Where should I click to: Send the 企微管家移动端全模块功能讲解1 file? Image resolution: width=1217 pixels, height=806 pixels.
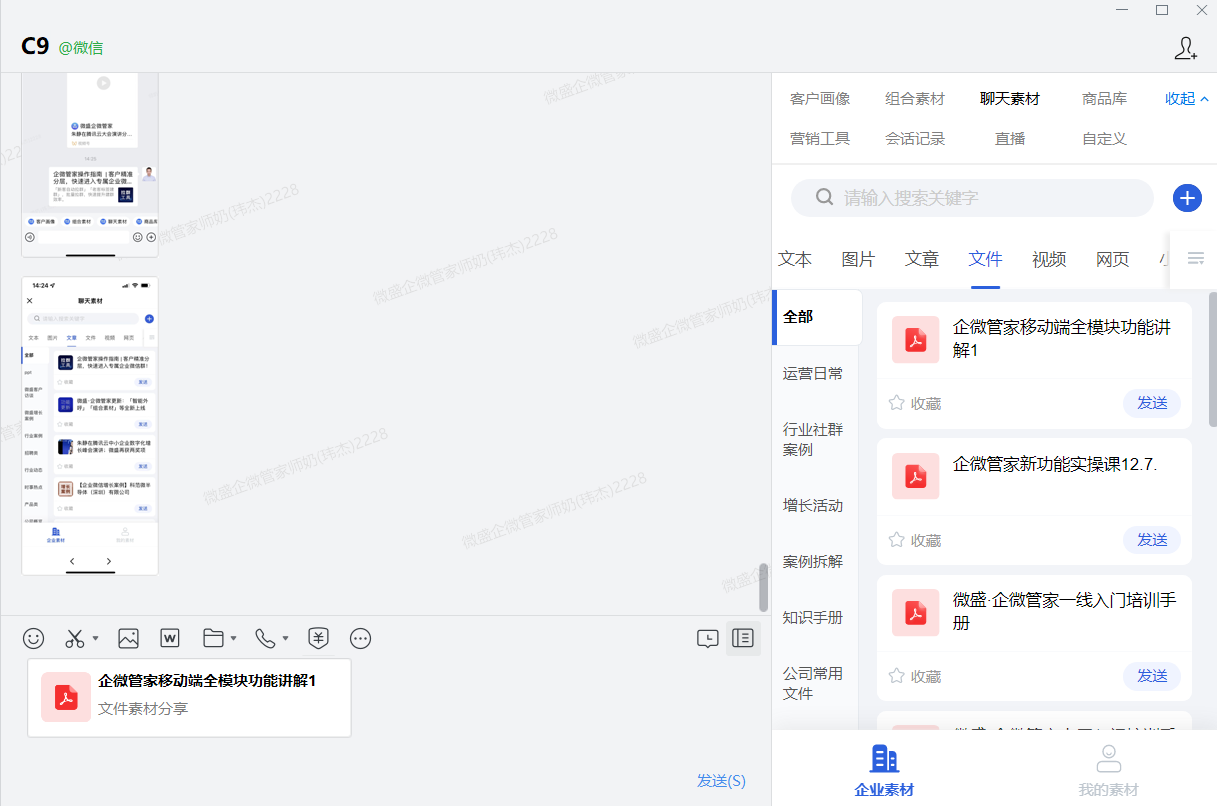(1152, 403)
